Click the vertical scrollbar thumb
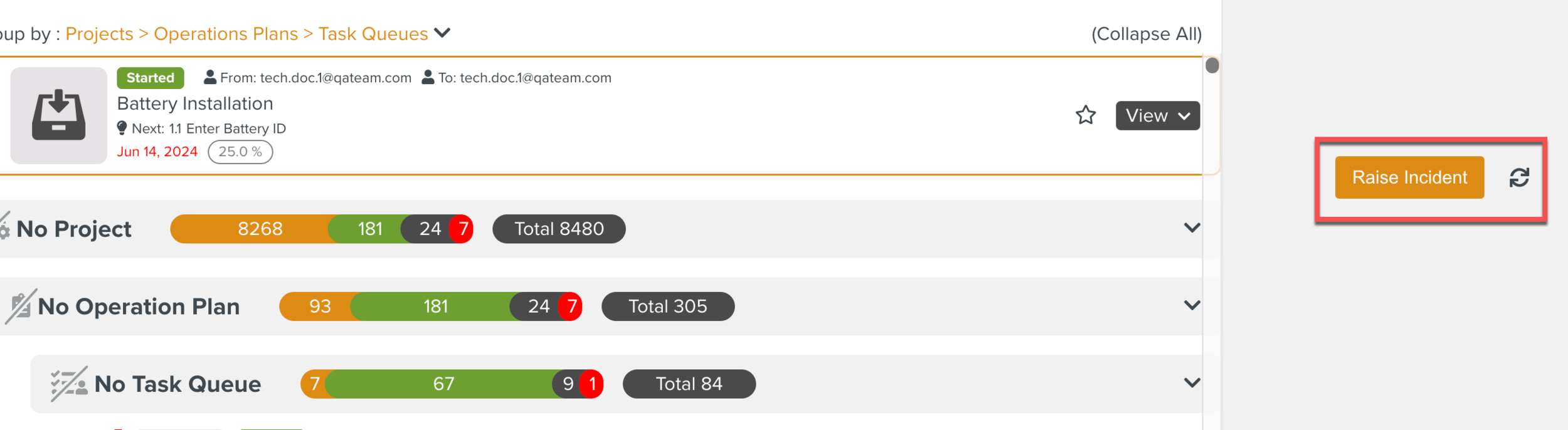Screen dimensions: 1568x430 [x=1212, y=65]
